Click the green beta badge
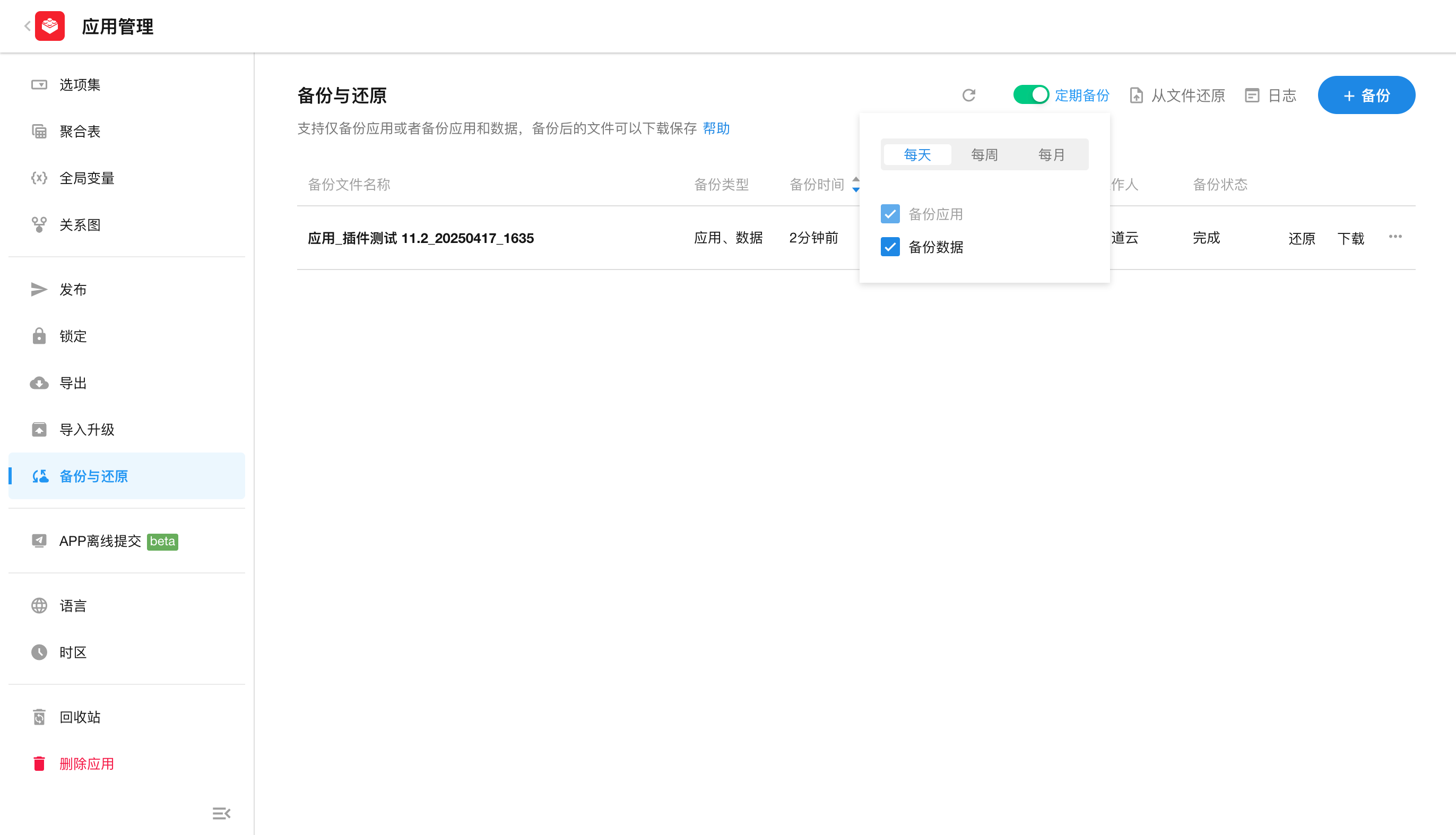This screenshot has height=835, width=1456. [x=162, y=542]
